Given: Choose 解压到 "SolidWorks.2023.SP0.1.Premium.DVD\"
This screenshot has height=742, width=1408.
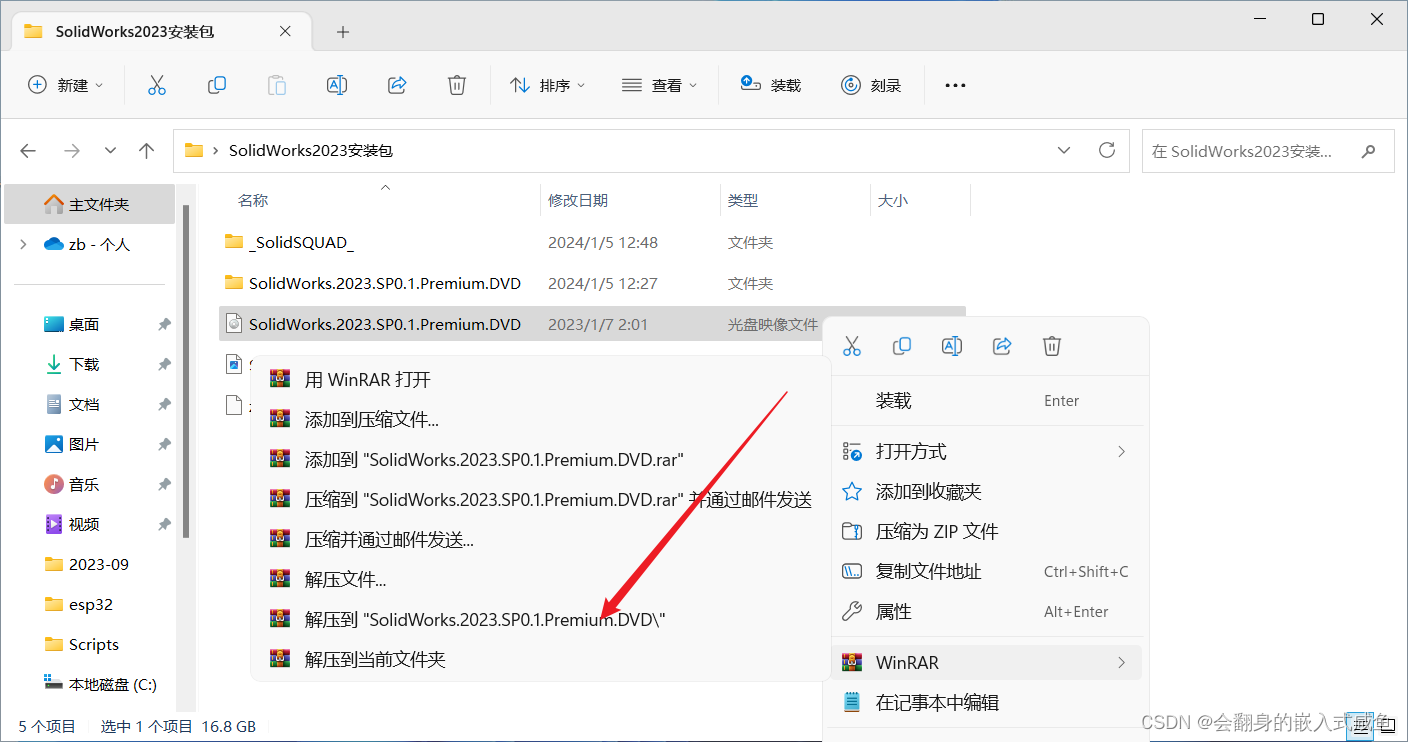Looking at the screenshot, I should coord(540,620).
